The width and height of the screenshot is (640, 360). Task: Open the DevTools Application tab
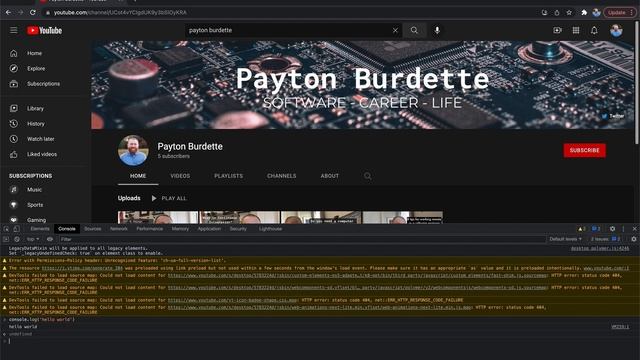[x=209, y=229]
